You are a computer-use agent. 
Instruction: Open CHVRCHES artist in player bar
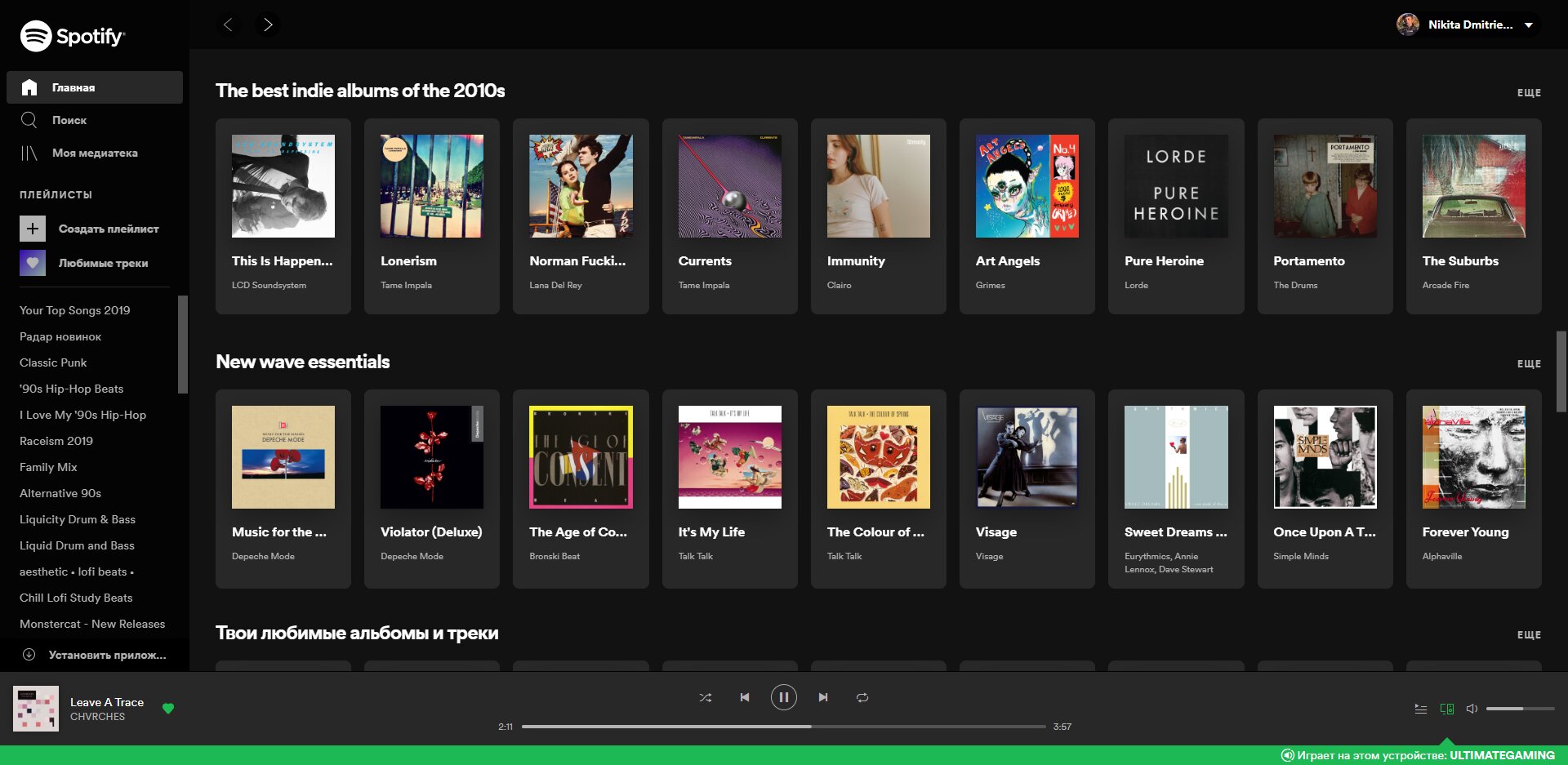(x=97, y=717)
